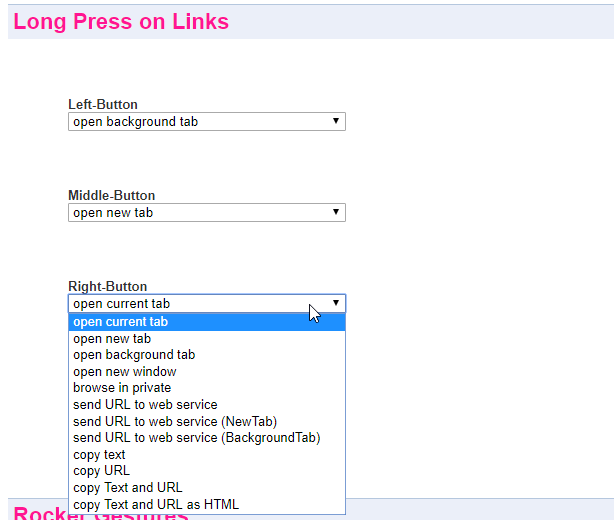The height and width of the screenshot is (520, 614).
Task: Select 'browse in private' option
Action: [x=207, y=388]
